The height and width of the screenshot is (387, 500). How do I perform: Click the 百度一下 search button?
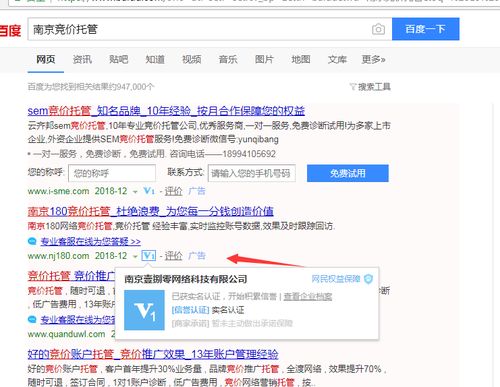[426, 29]
